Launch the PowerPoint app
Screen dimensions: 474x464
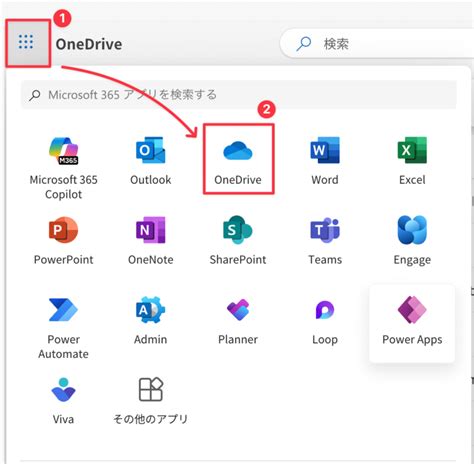coord(63,241)
